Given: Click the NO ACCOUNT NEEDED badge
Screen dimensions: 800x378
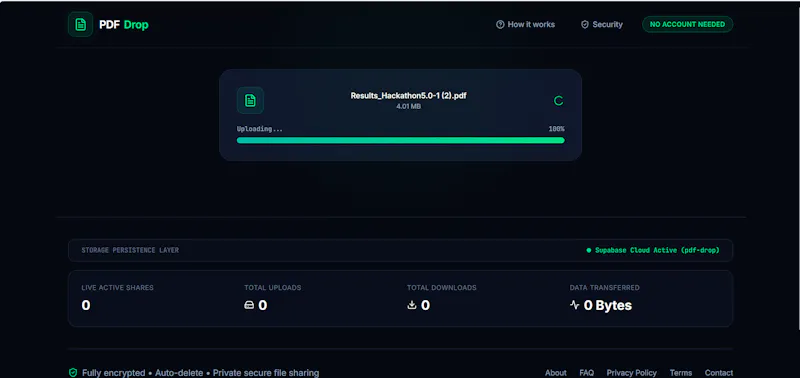Looking at the screenshot, I should tap(687, 24).
